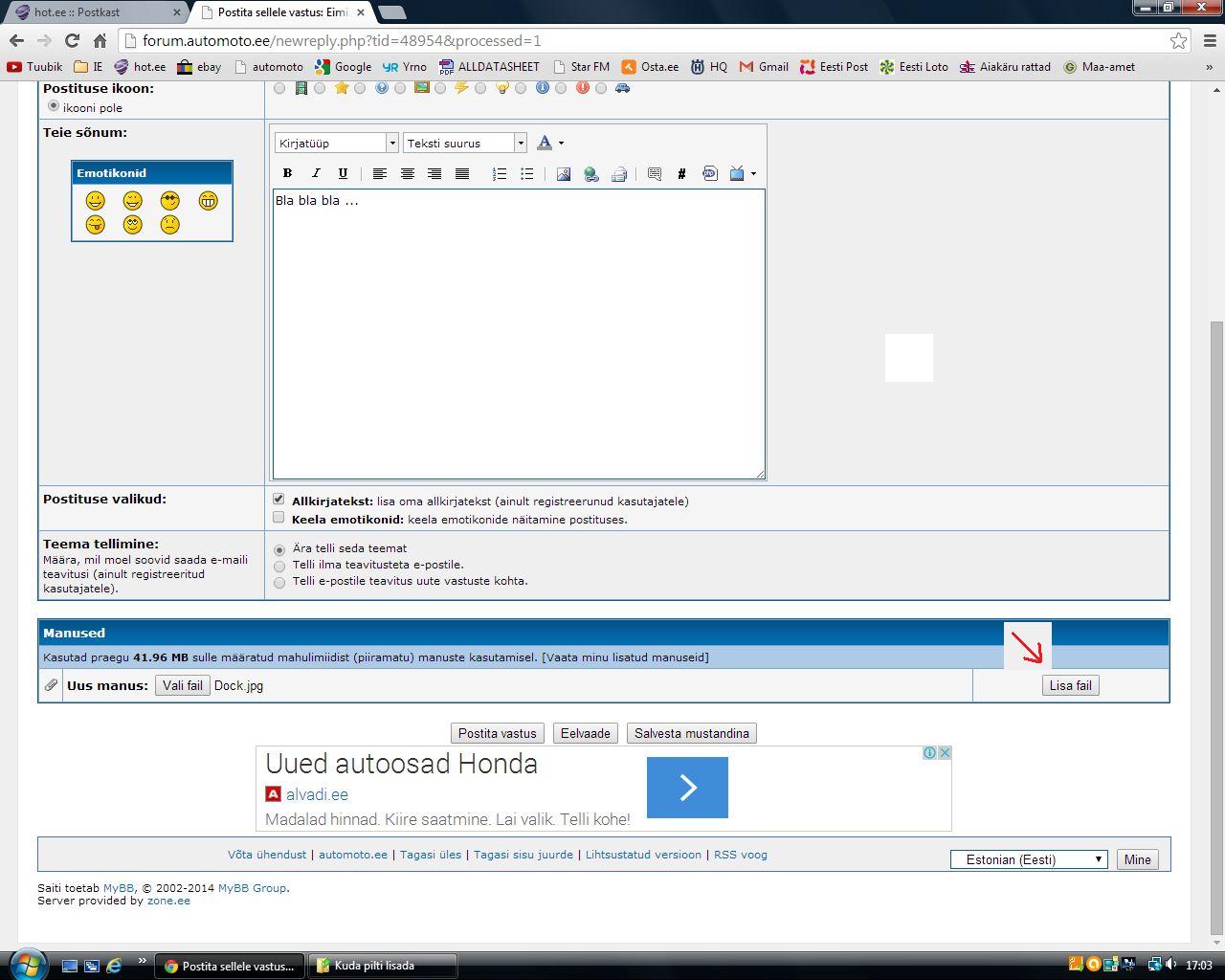Check the Keela emotikonid checkbox

(x=278, y=518)
